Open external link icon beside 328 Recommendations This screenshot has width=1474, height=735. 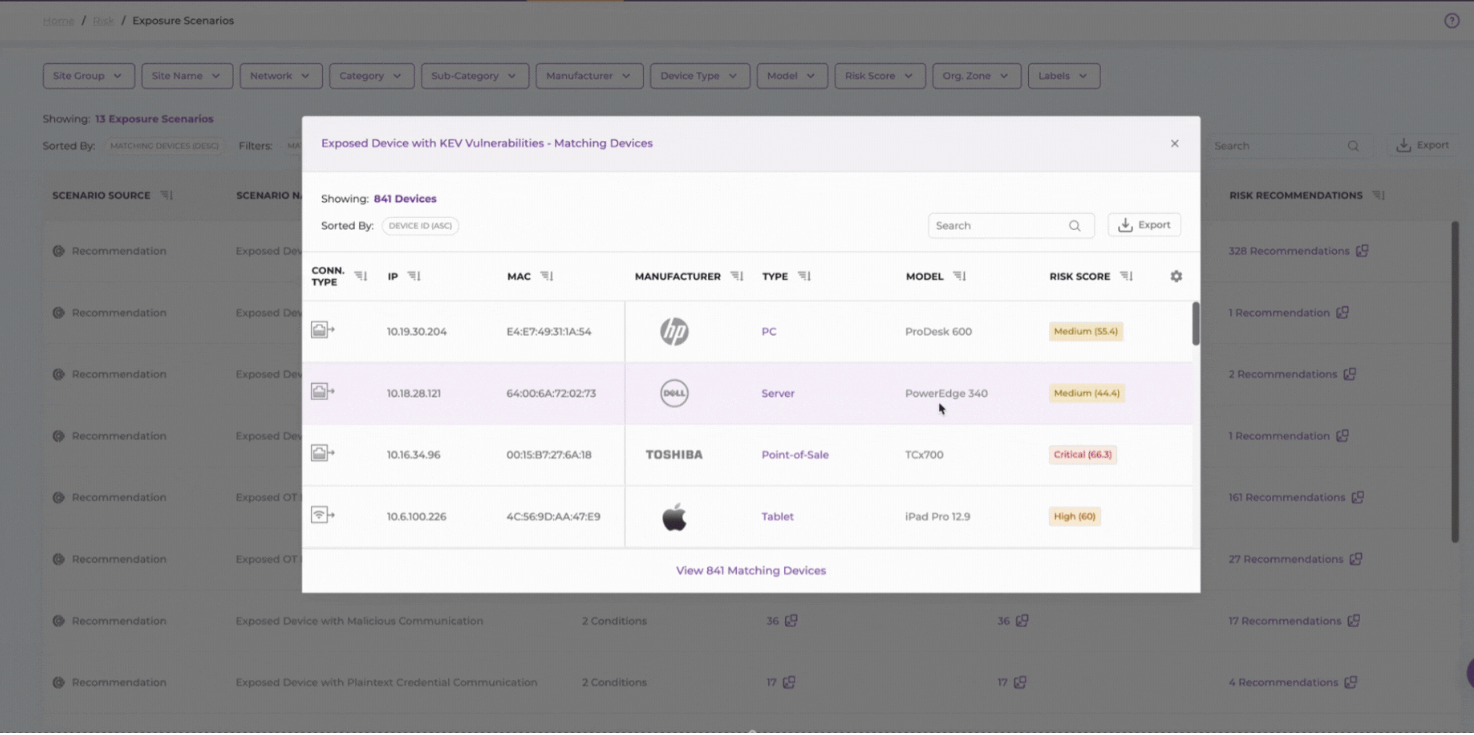(x=1362, y=251)
